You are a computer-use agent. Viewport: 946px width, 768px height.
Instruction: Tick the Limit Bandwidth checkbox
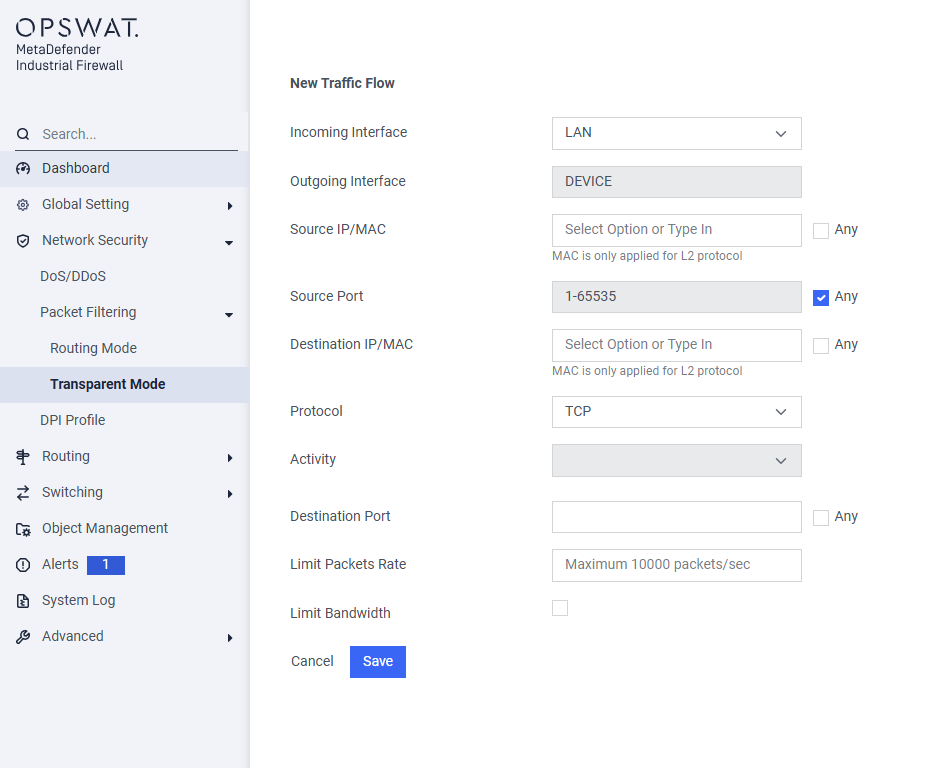coord(560,608)
